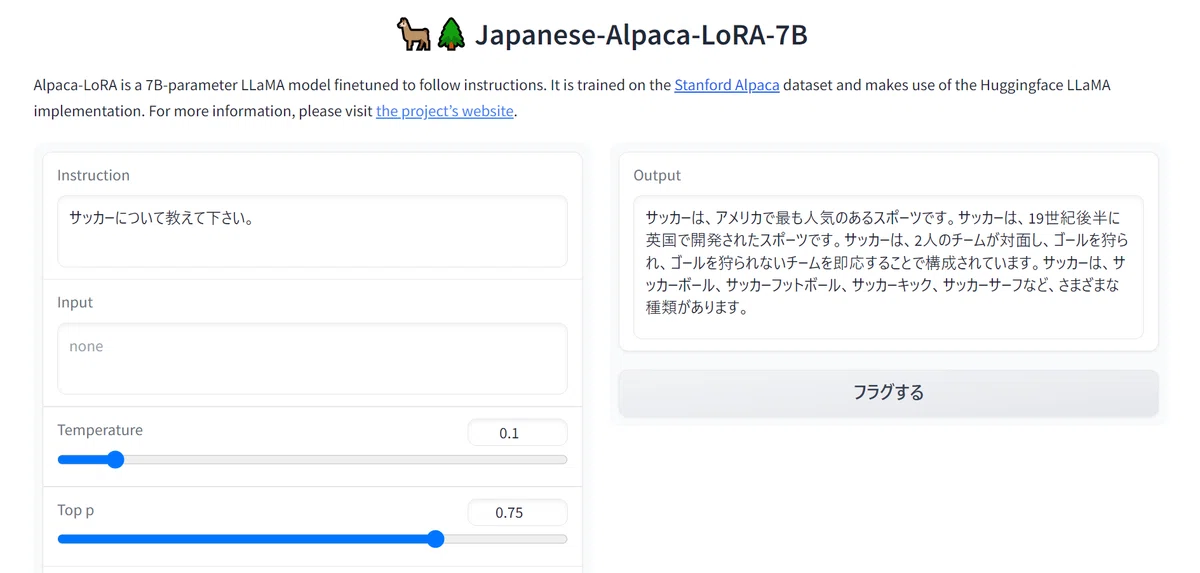The width and height of the screenshot is (1200, 573).
Task: Focus the Instruction text box
Action: coord(312,231)
